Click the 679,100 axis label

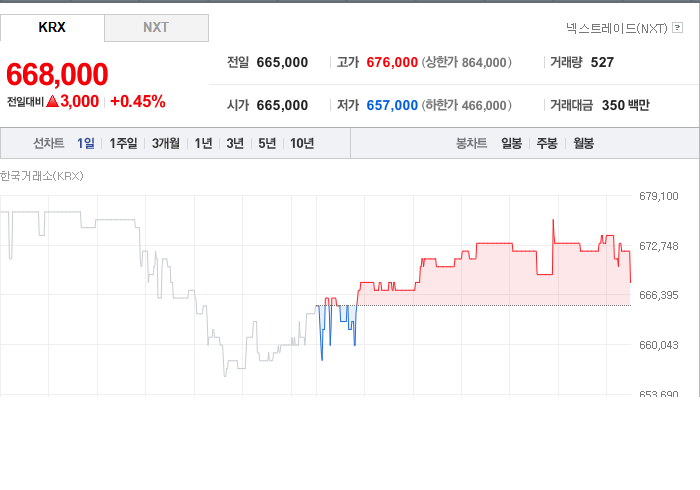coord(658,196)
